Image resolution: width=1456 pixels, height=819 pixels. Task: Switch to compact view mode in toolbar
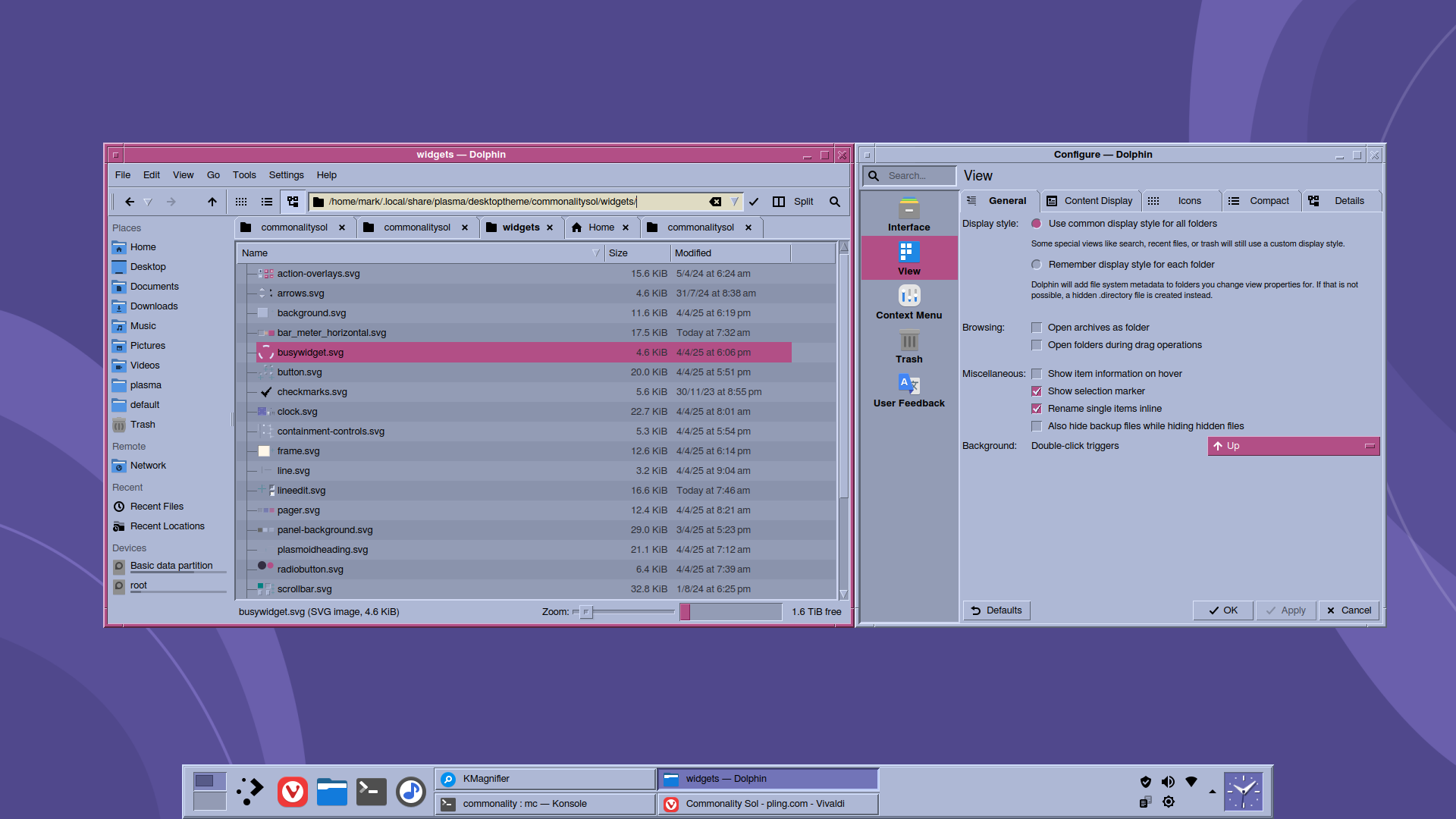click(x=267, y=202)
